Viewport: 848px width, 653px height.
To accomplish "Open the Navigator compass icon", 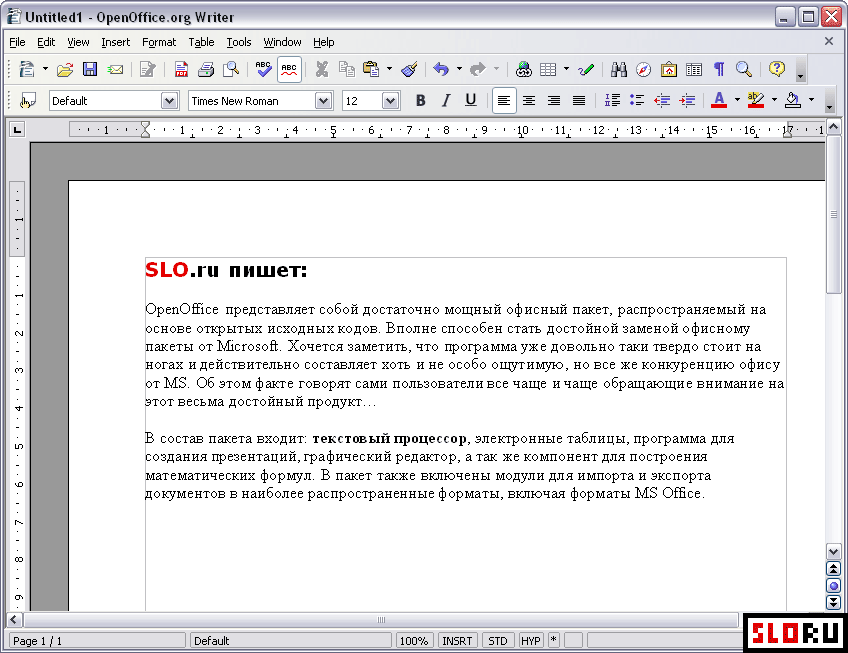I will tap(643, 69).
